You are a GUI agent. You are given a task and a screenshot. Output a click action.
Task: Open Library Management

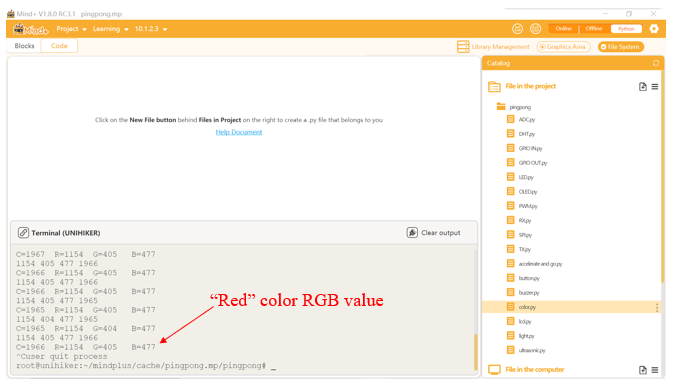coord(493,47)
